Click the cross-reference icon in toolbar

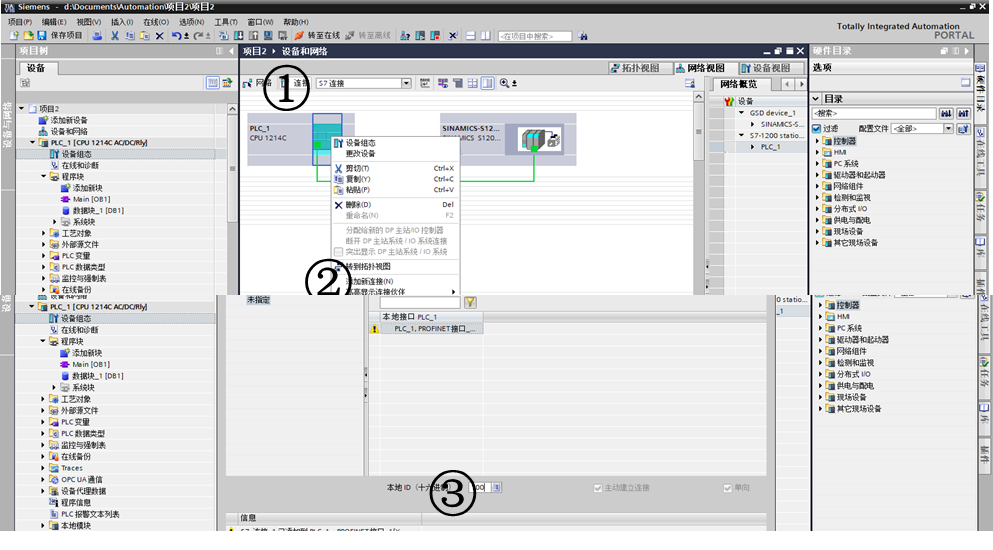click(452, 35)
